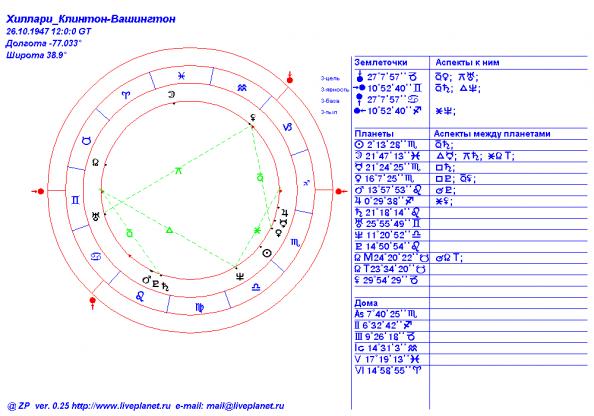Select the Capricorn sign glyph on the wheel
Viewport: 594px width, 416px height.
pyautogui.click(x=288, y=127)
